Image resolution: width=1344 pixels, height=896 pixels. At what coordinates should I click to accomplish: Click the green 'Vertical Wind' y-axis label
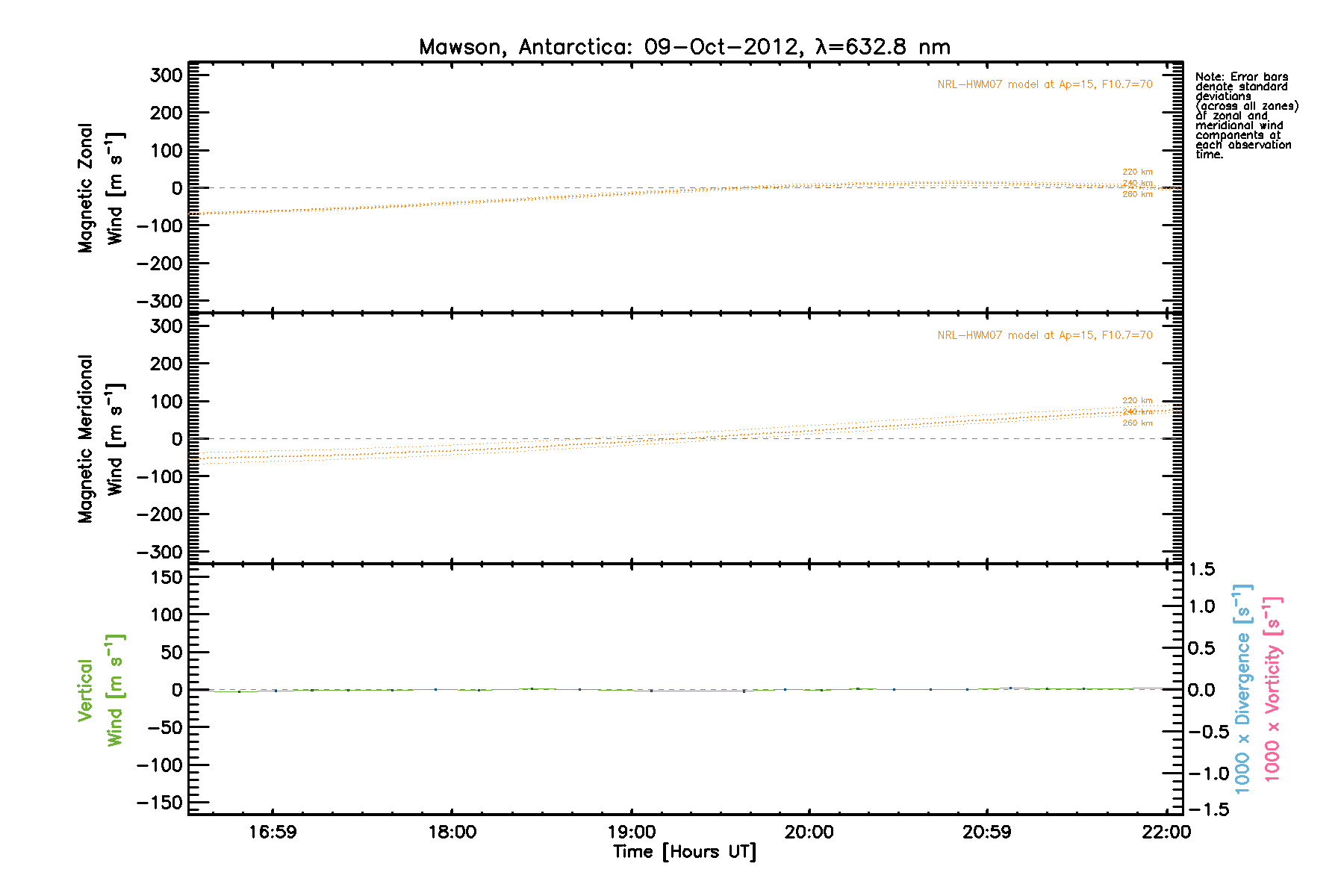[101, 690]
